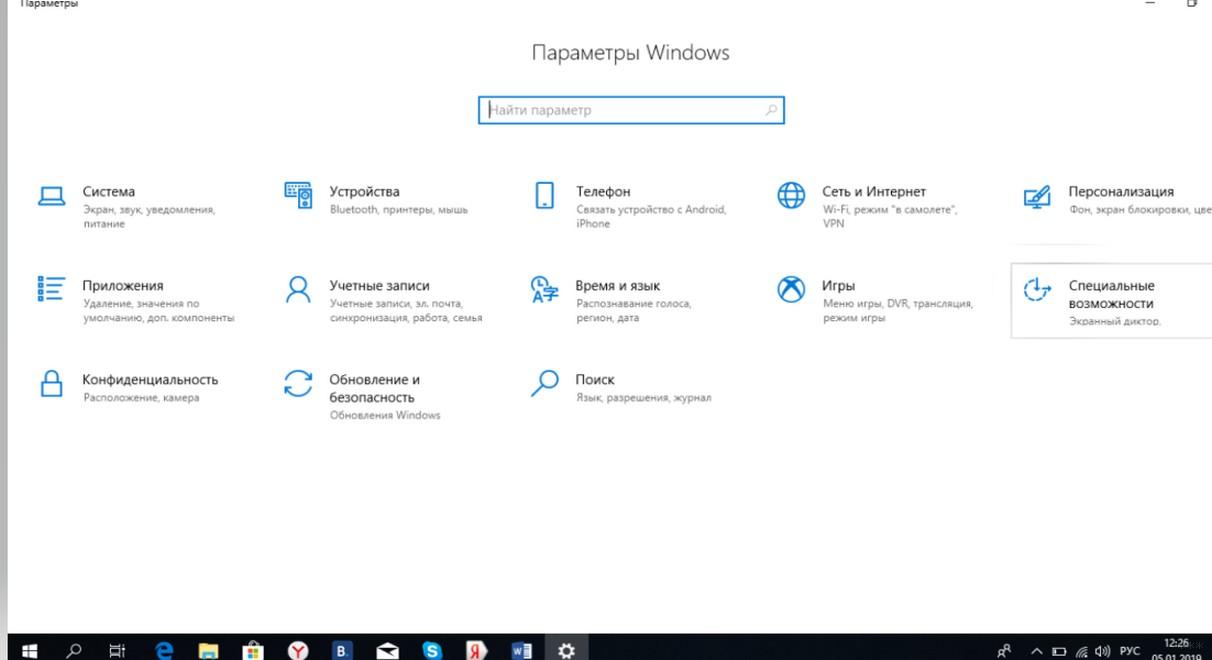Open Skype from the taskbar

coord(432,650)
